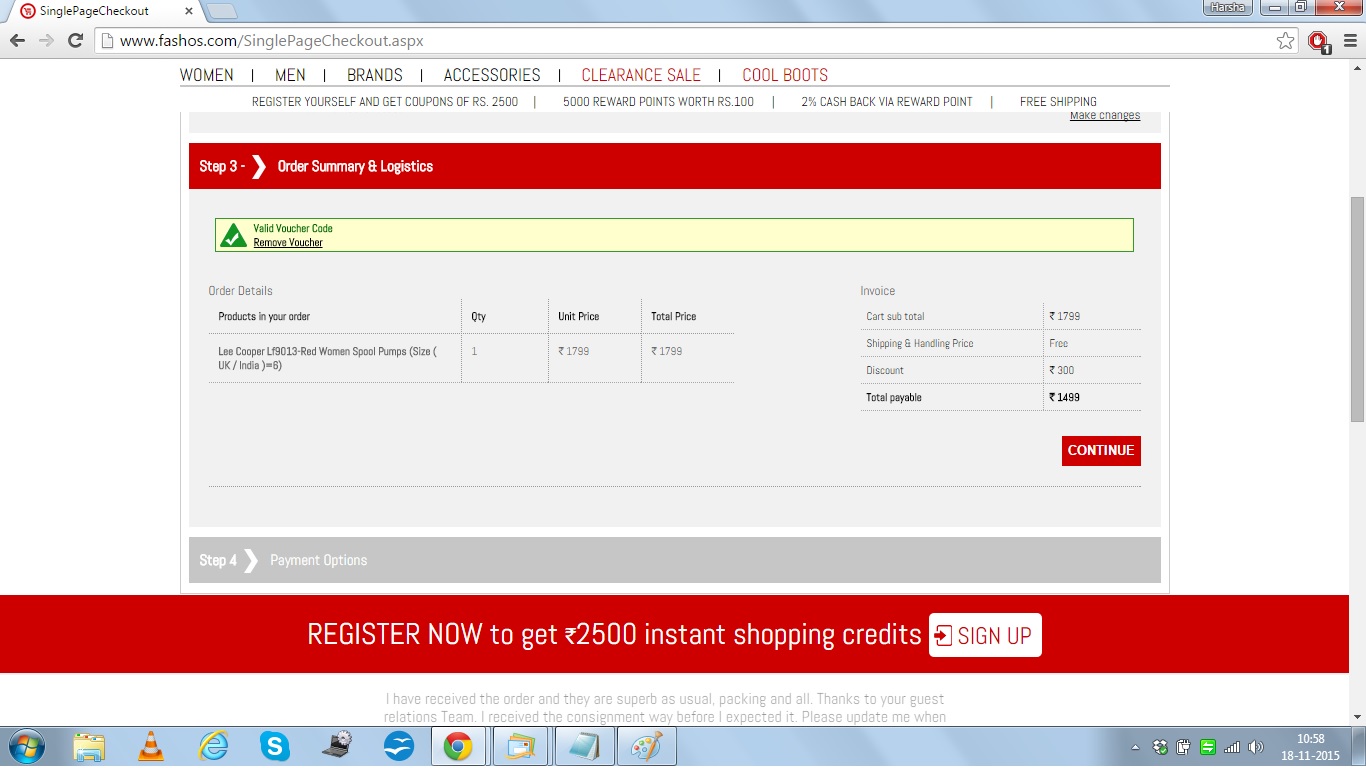Open the WOMEN category menu
The image size is (1366, 768).
206,75
